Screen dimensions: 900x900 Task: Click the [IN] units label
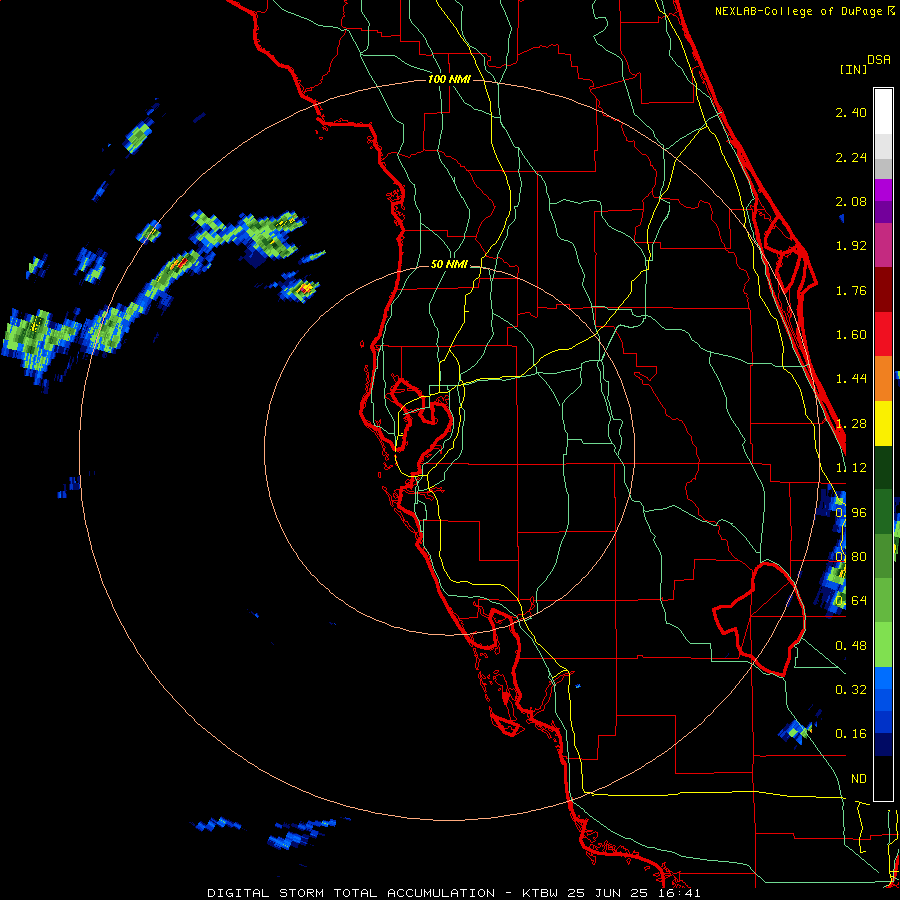[853, 69]
